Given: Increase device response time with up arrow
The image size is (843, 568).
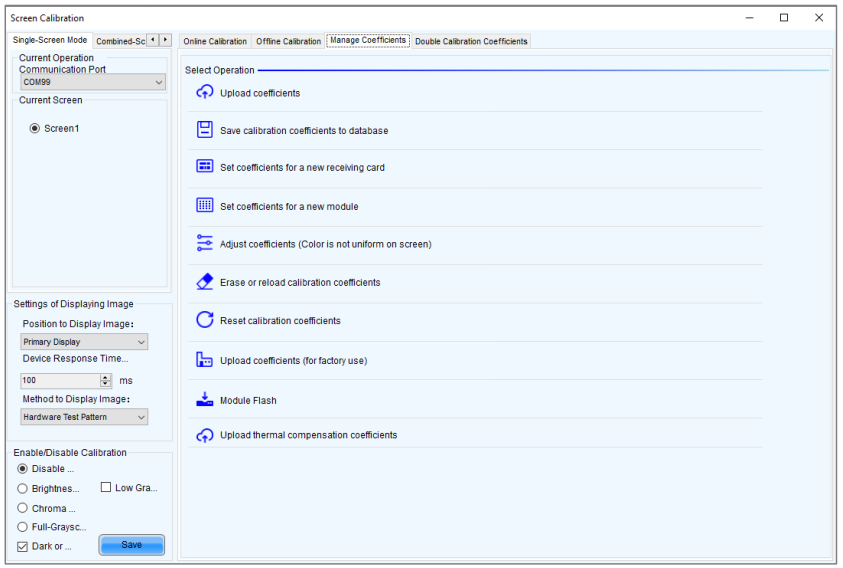Looking at the screenshot, I should [x=105, y=377].
